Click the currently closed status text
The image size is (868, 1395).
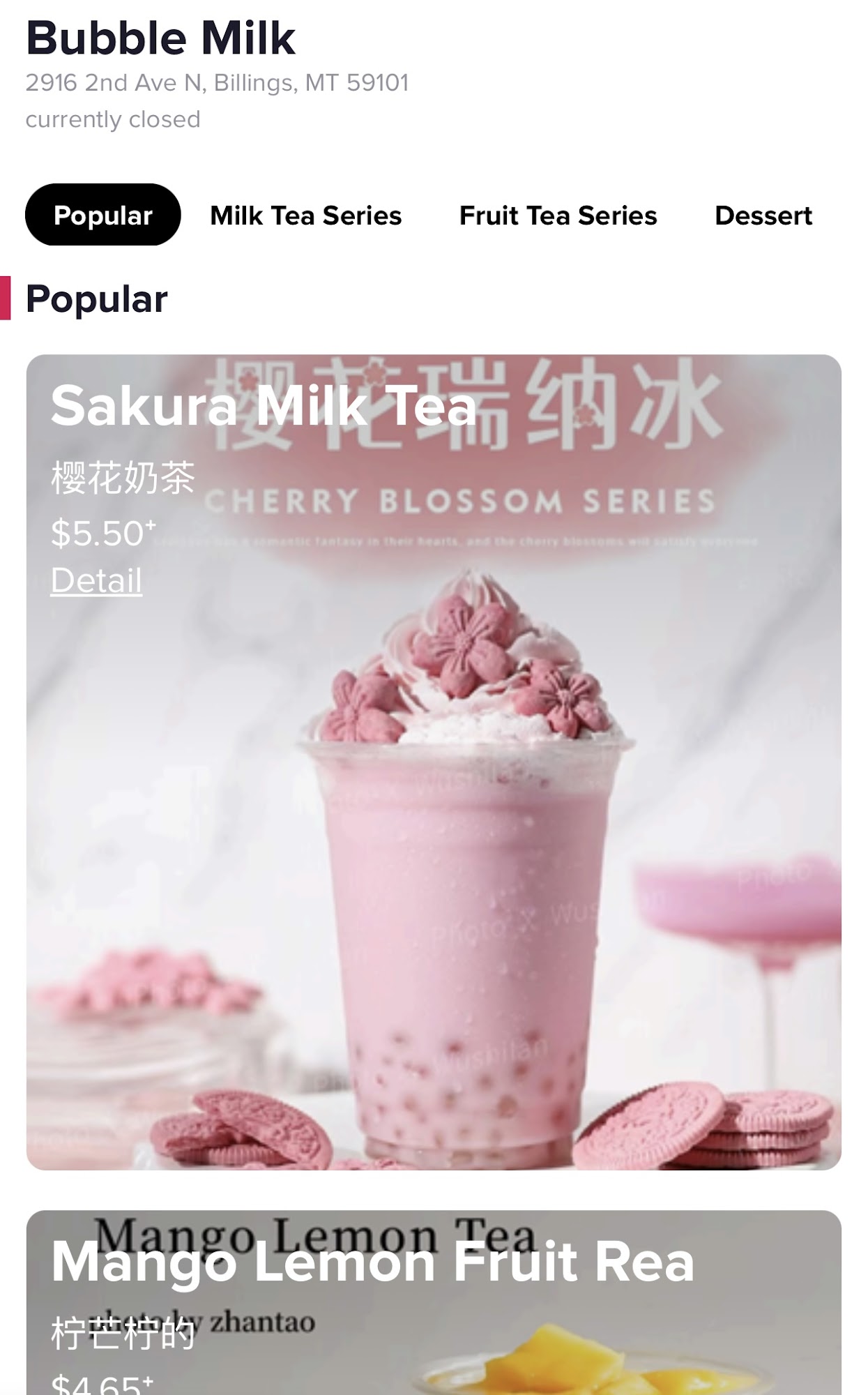[x=113, y=119]
